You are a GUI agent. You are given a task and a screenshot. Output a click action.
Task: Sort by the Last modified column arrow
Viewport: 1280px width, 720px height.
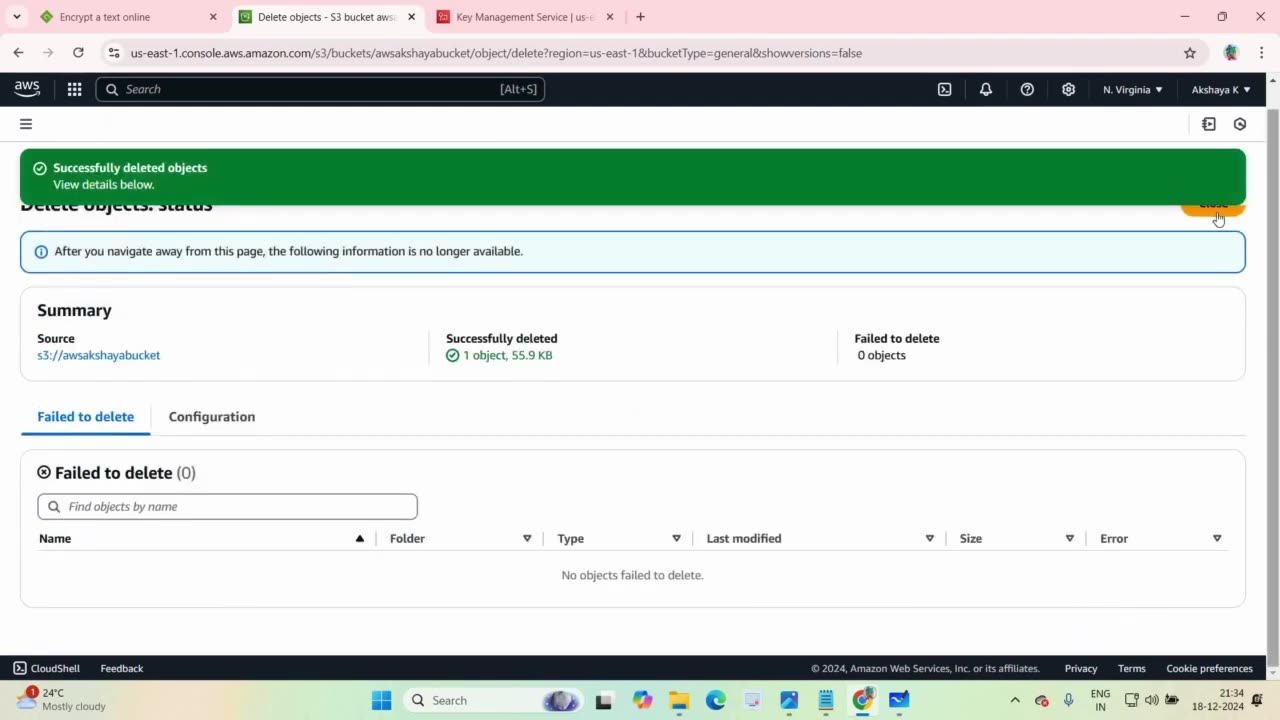click(929, 538)
